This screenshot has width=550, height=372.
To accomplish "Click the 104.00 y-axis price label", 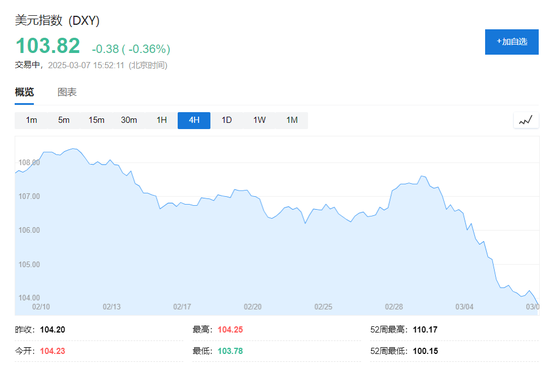I will click(29, 298).
